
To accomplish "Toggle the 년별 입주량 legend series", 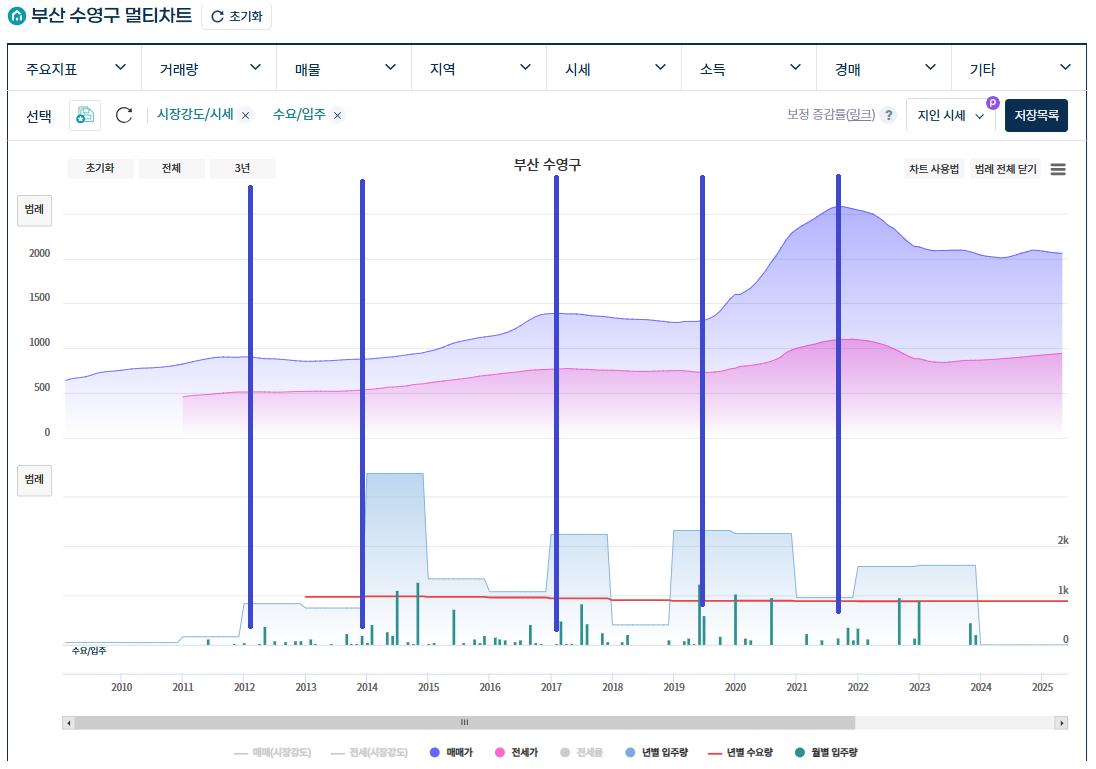I will [x=656, y=753].
